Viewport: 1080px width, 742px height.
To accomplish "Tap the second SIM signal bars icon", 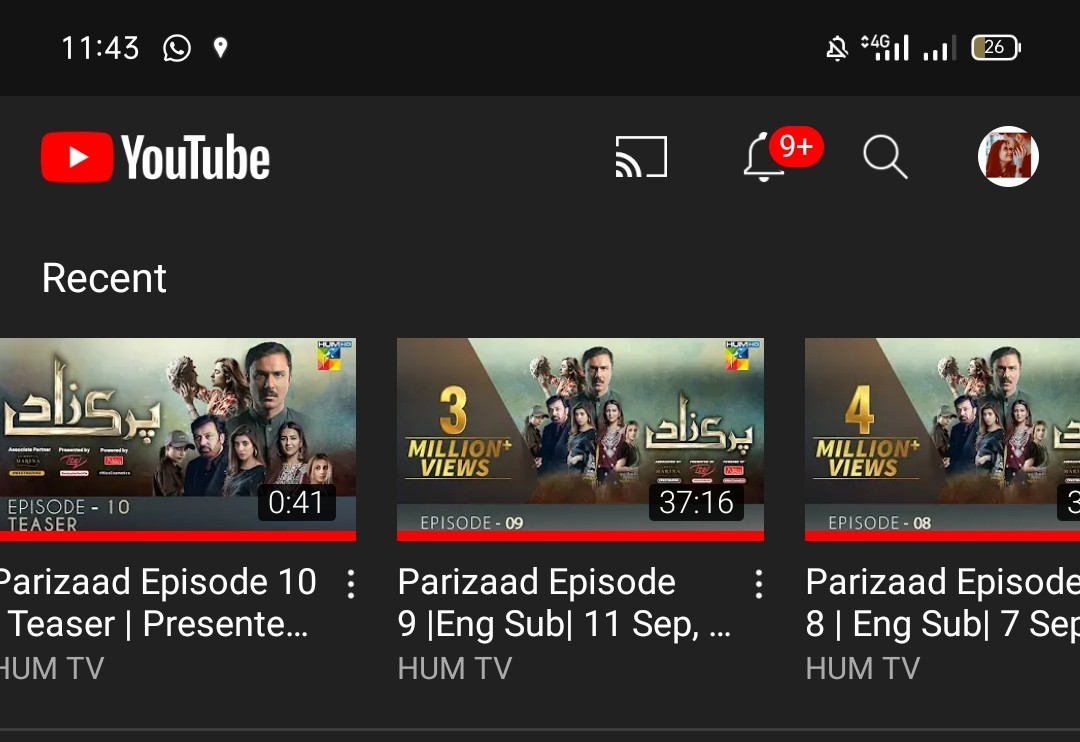I will [939, 48].
